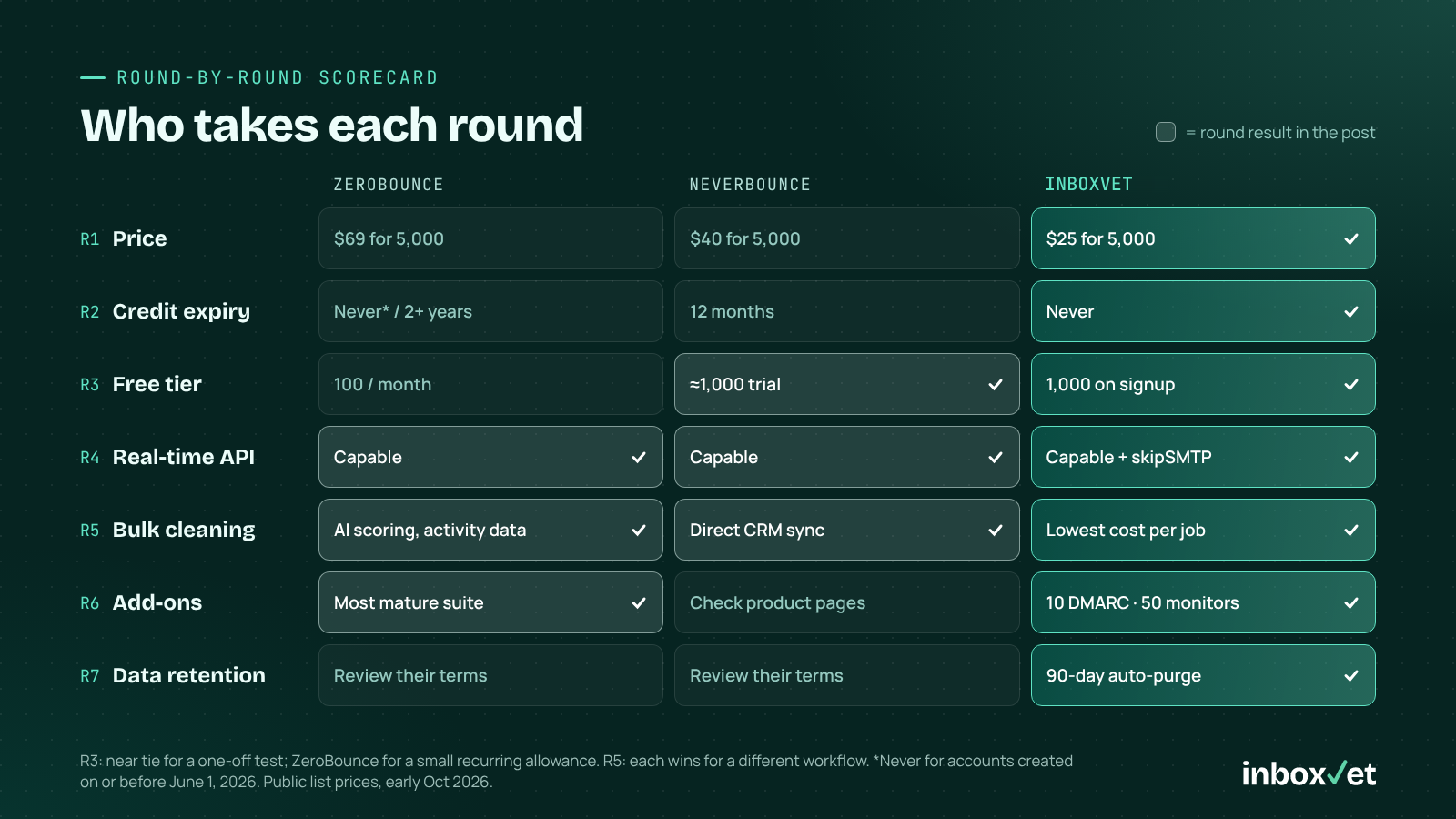
Task: Click the R2 Credit expiry row label
Action: pyautogui.click(x=165, y=311)
